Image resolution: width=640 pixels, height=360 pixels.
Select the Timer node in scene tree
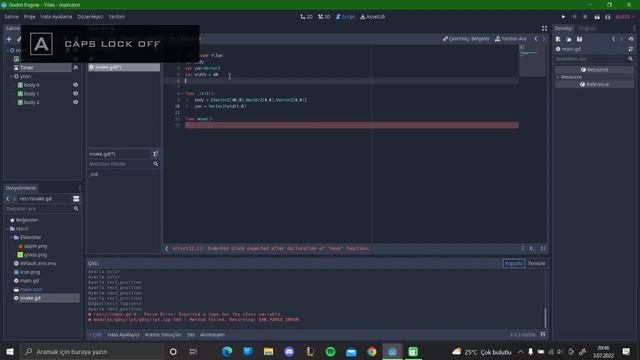[x=27, y=67]
